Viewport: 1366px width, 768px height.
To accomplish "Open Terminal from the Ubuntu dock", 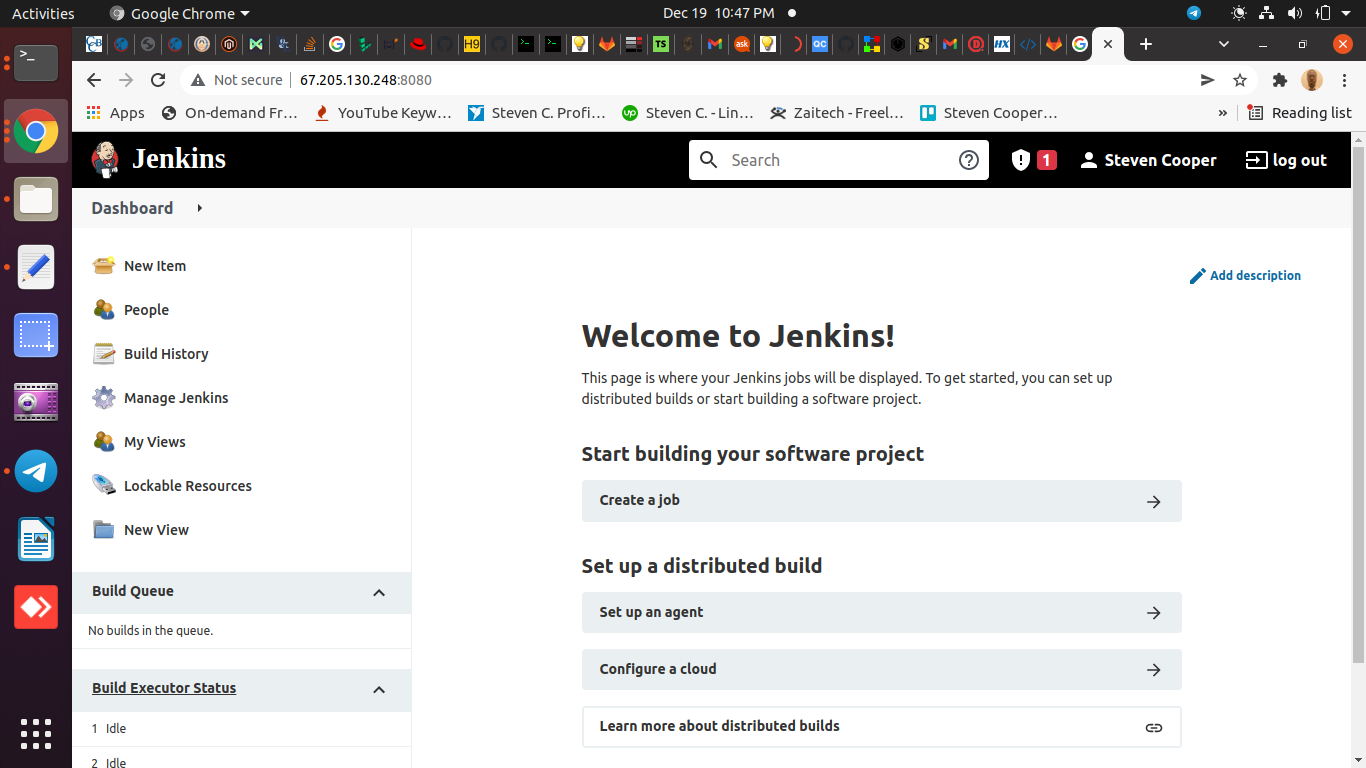I will pos(36,62).
